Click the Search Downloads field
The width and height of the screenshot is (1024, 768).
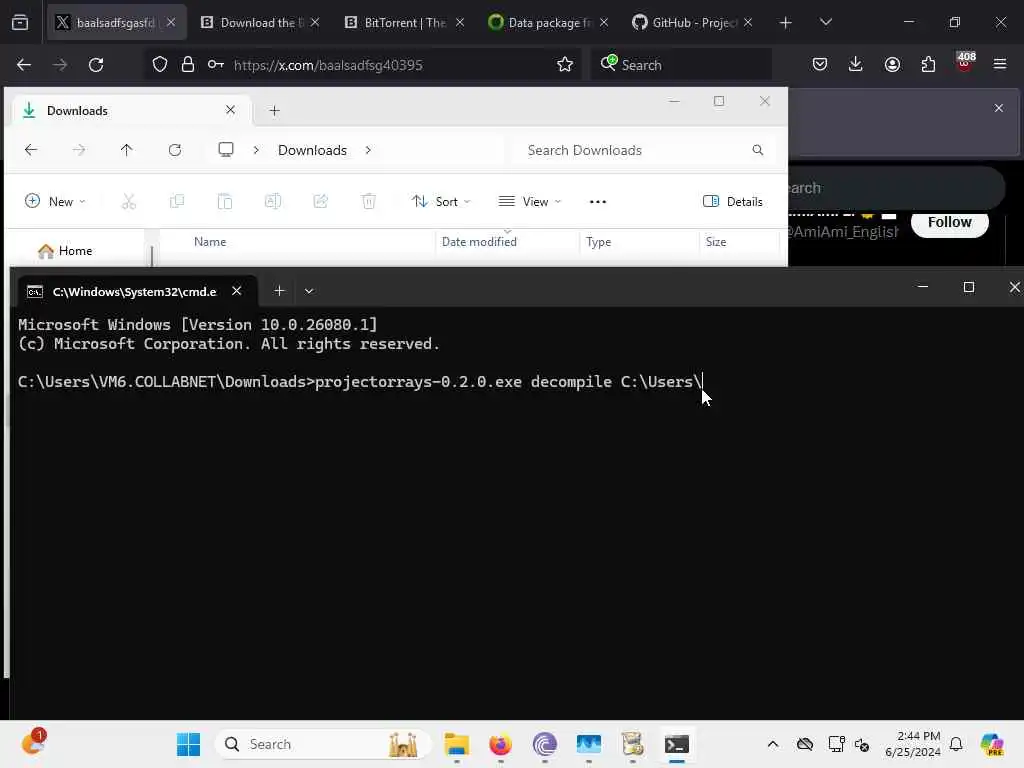pos(643,150)
